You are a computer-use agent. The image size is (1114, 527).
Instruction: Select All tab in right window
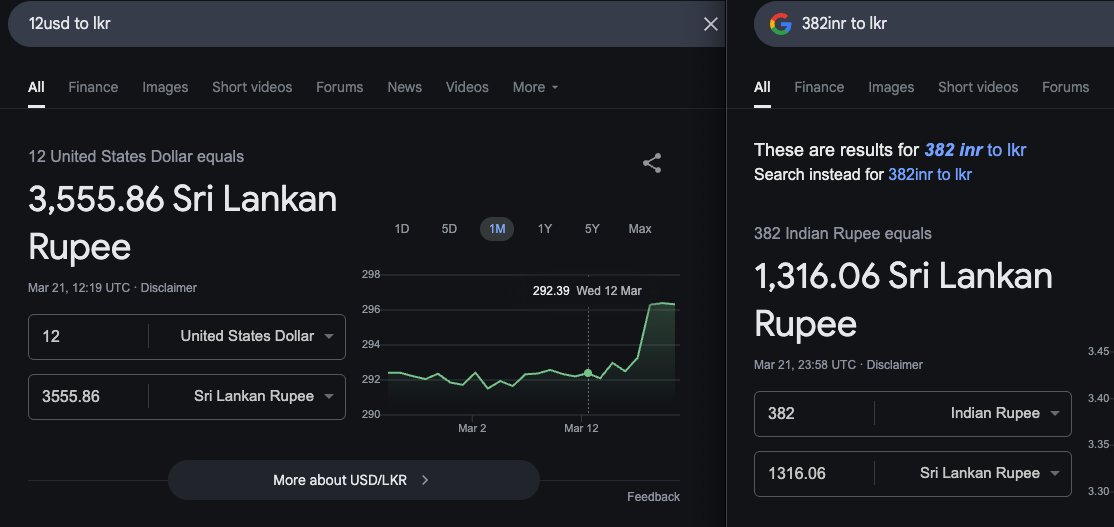[762, 87]
